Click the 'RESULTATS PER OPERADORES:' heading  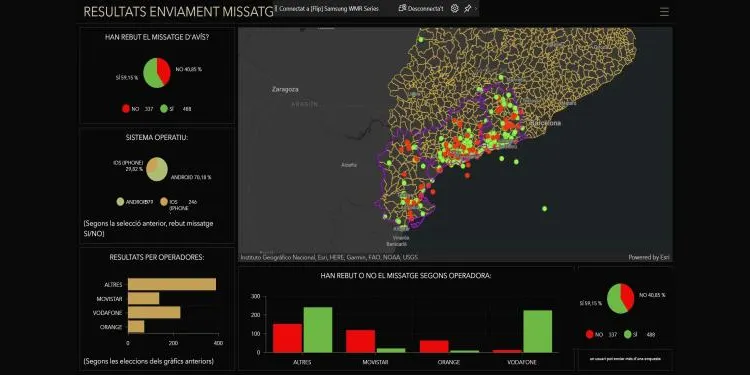157,257
